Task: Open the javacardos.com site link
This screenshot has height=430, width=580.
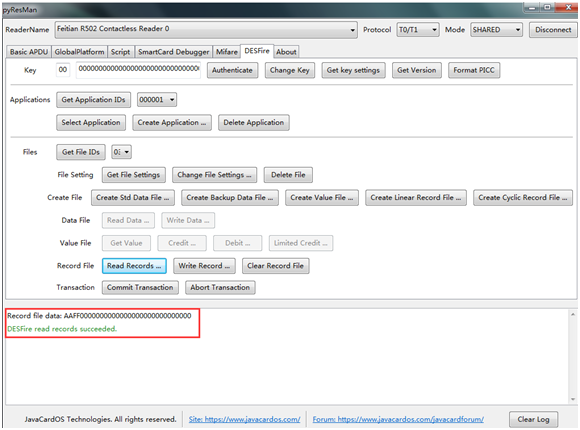Action: pyautogui.click(x=245, y=419)
